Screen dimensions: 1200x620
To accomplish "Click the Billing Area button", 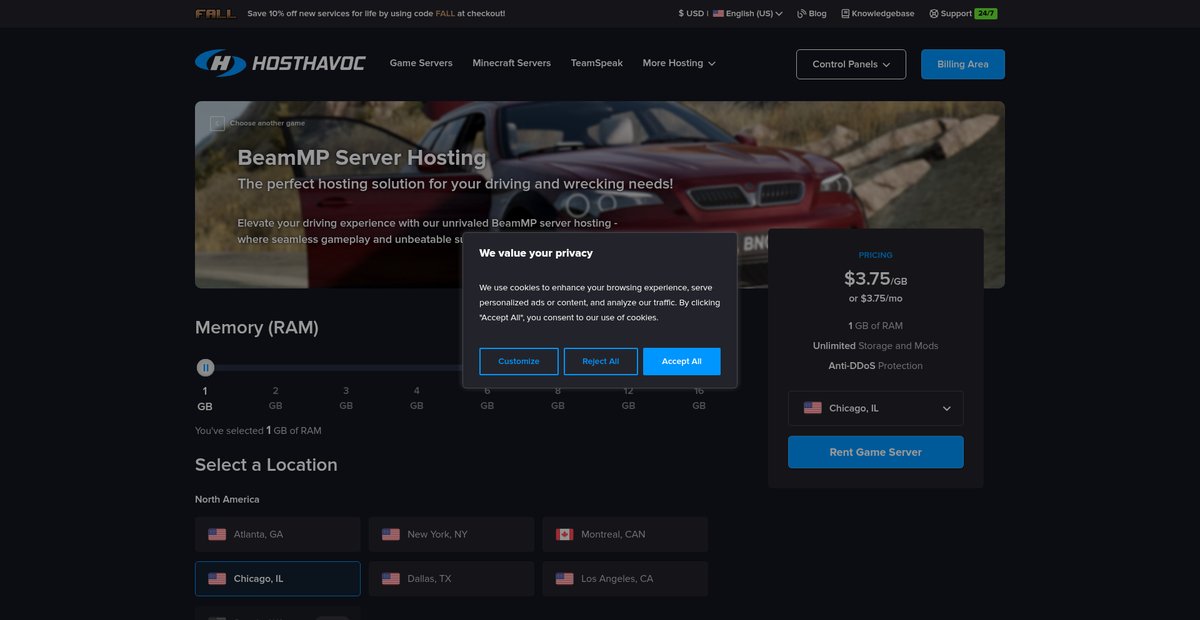I will [963, 64].
